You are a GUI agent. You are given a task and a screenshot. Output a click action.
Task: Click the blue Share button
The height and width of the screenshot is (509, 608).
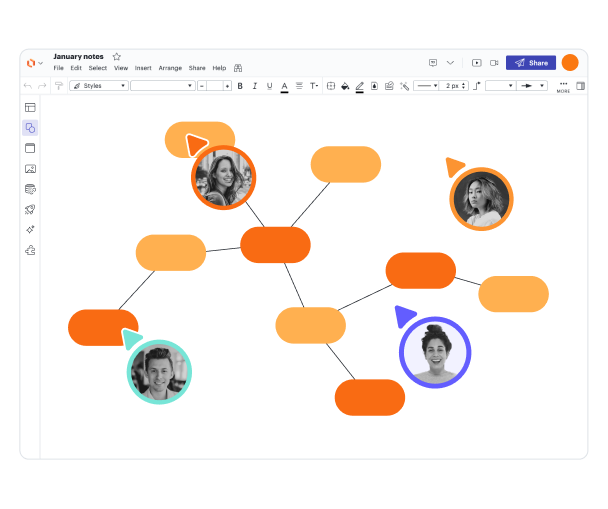click(530, 63)
